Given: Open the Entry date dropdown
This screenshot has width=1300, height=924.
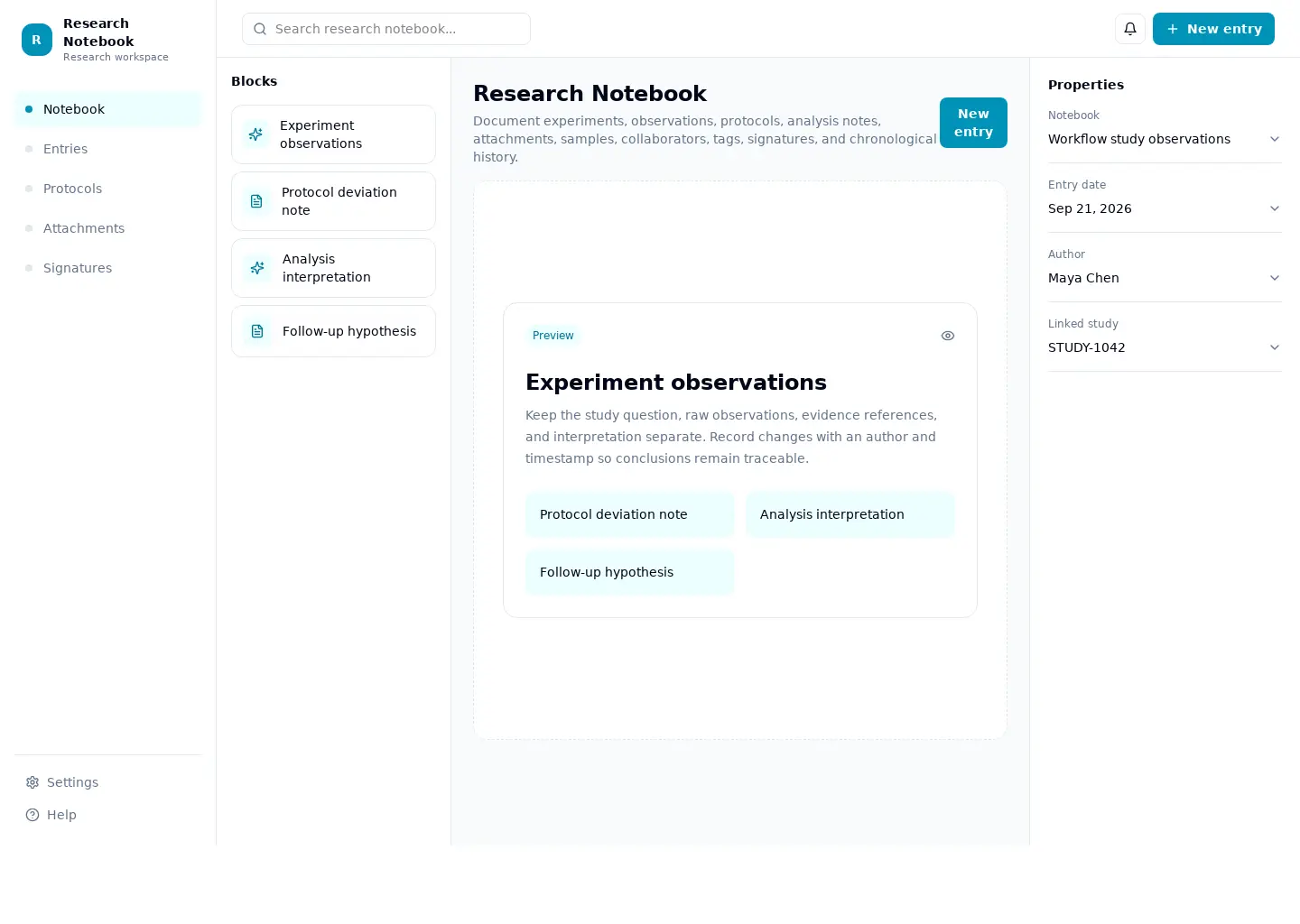Looking at the screenshot, I should pyautogui.click(x=1165, y=208).
